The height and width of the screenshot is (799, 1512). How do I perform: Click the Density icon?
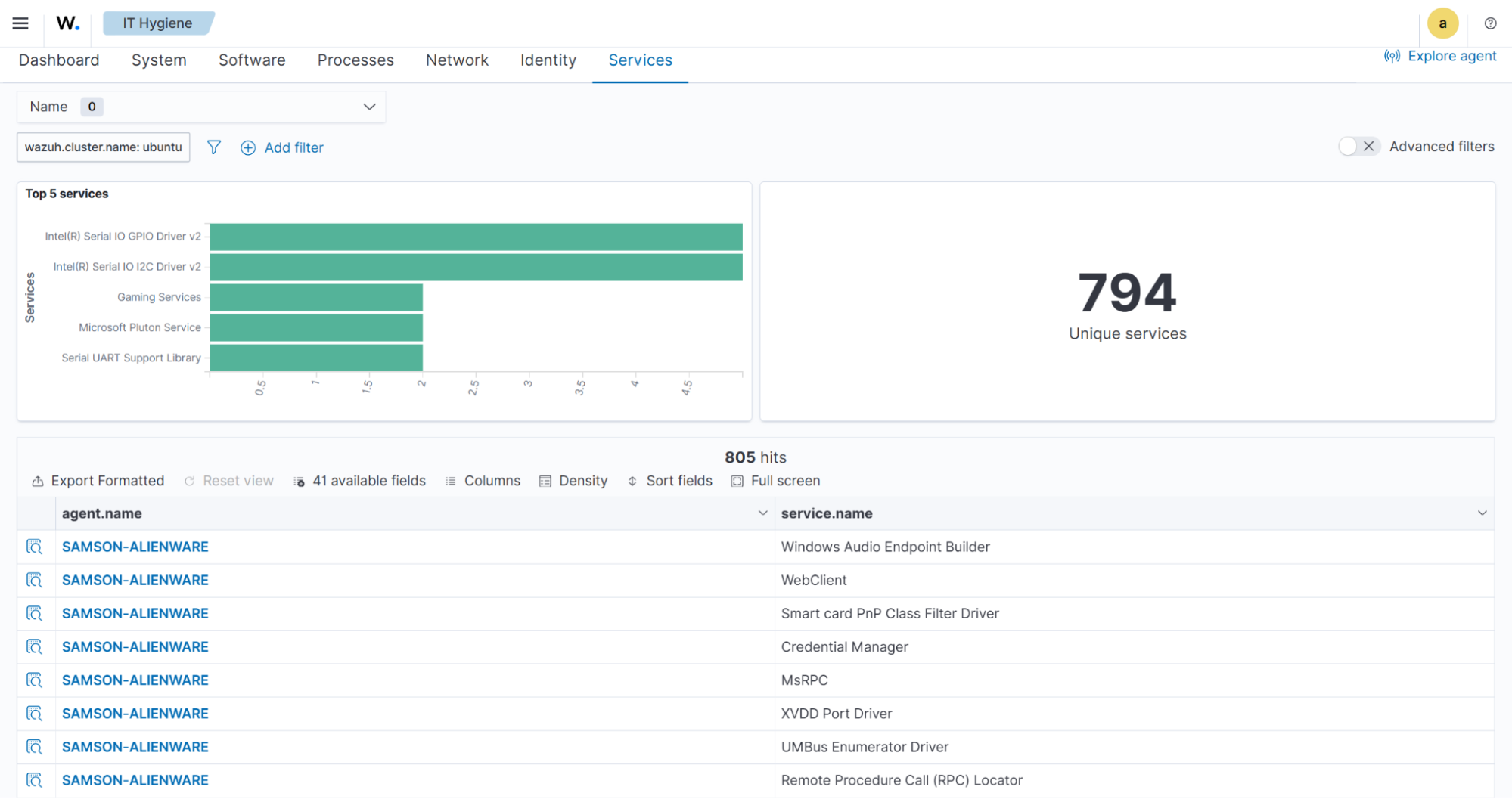[x=545, y=481]
